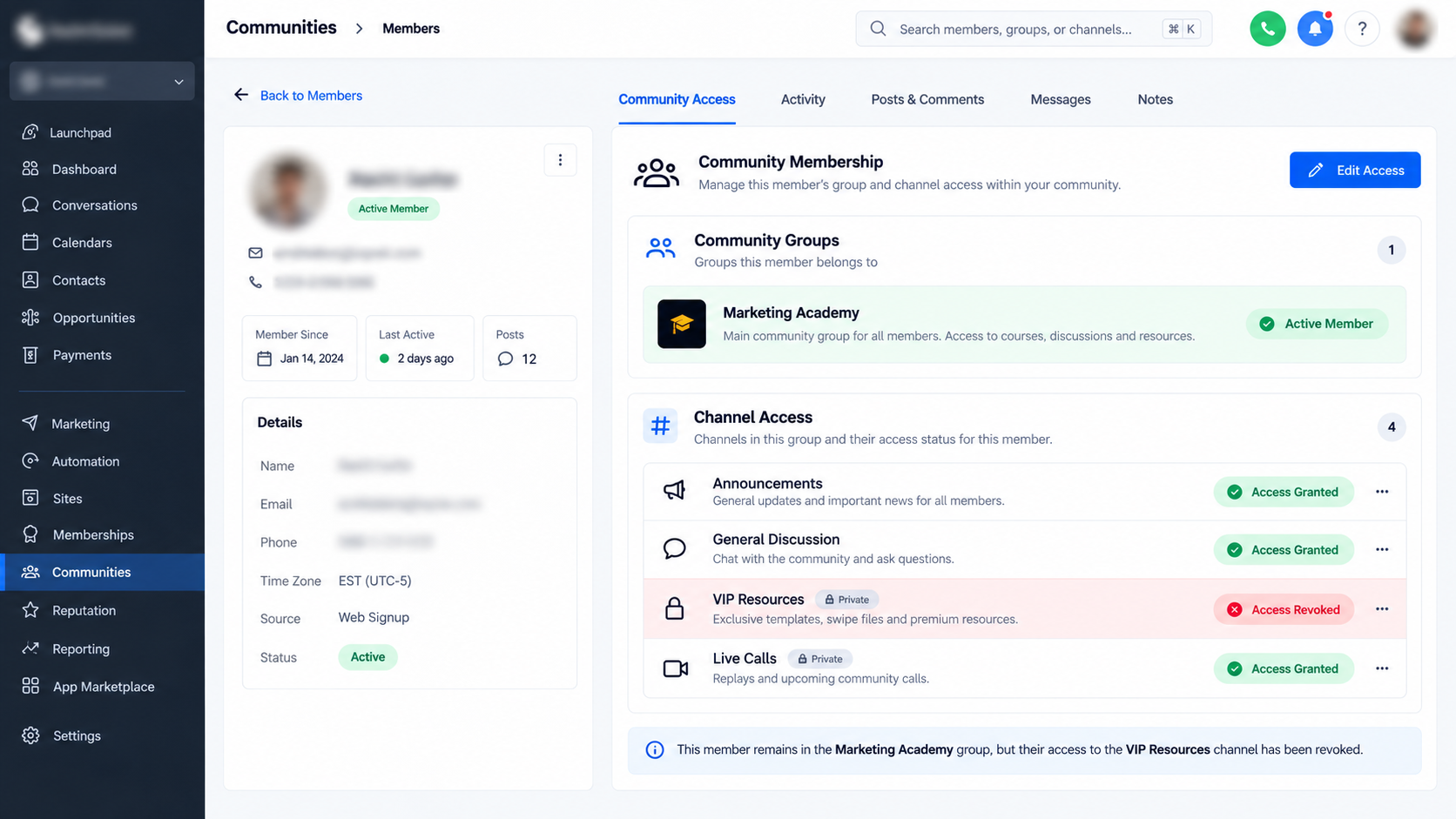The width and height of the screenshot is (1456, 819).
Task: Click the Announcements megaphone icon
Action: coord(675,491)
